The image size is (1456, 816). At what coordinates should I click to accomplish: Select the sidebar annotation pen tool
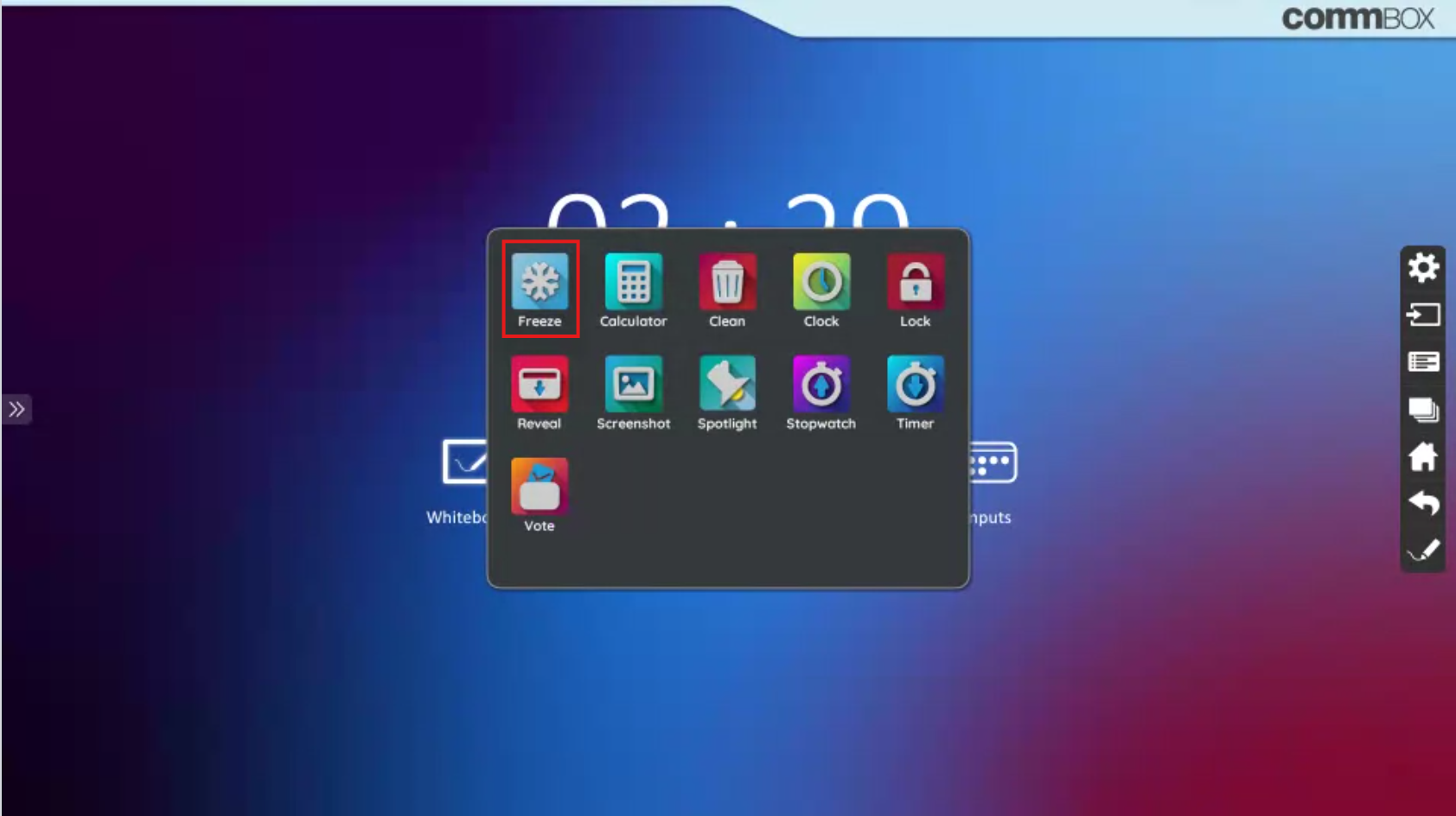(x=1421, y=550)
